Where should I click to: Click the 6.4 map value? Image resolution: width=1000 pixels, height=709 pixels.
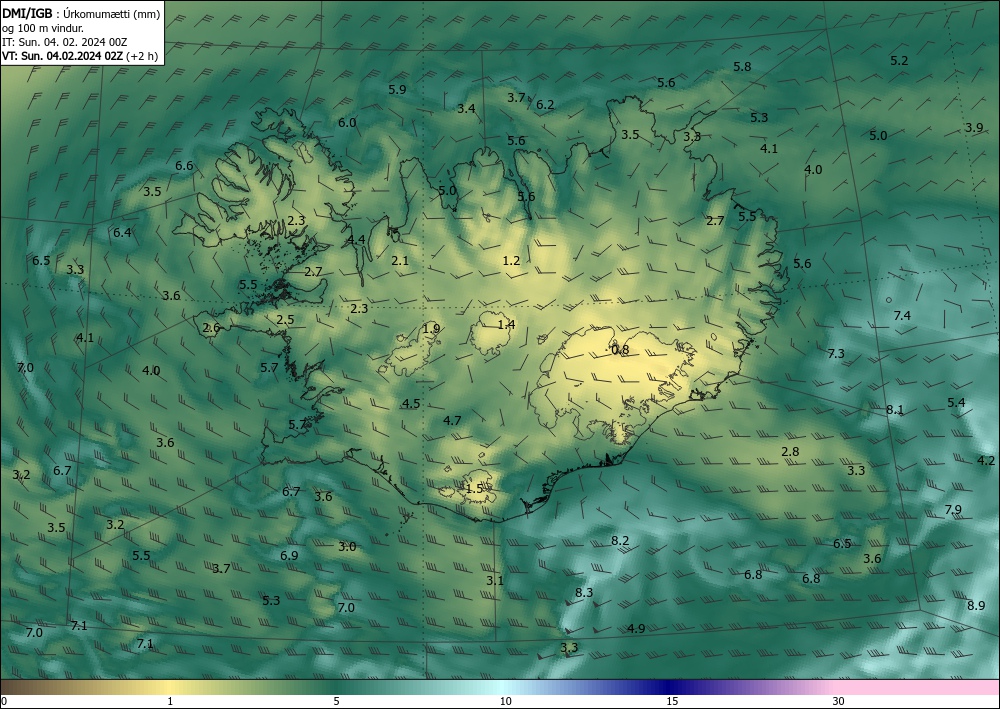coord(122,232)
